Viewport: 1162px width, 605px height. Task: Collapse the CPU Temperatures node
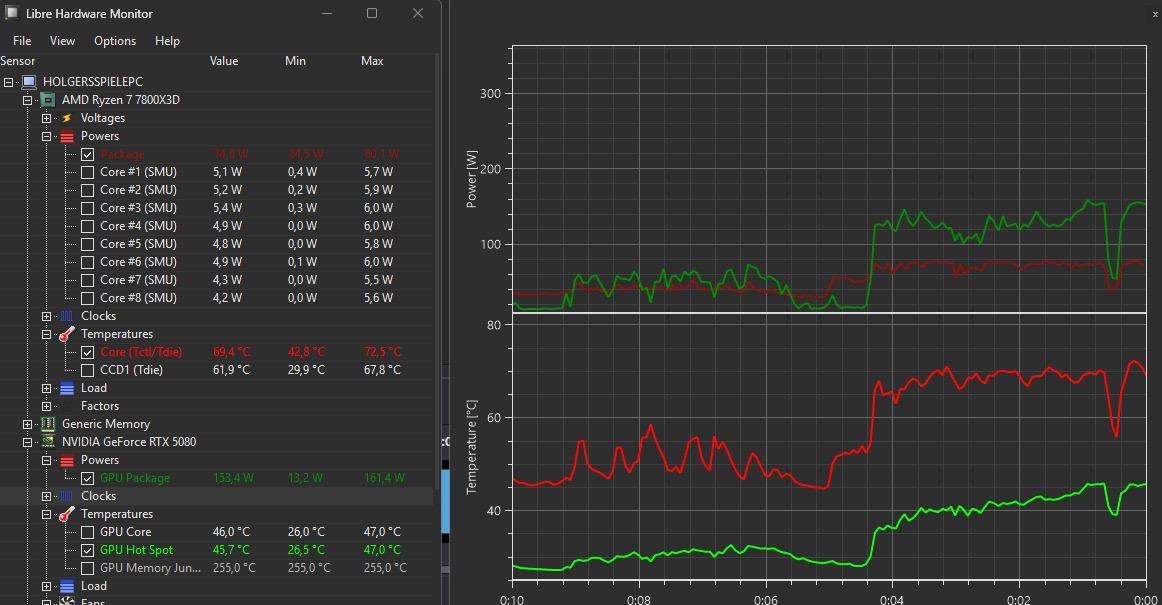46,334
